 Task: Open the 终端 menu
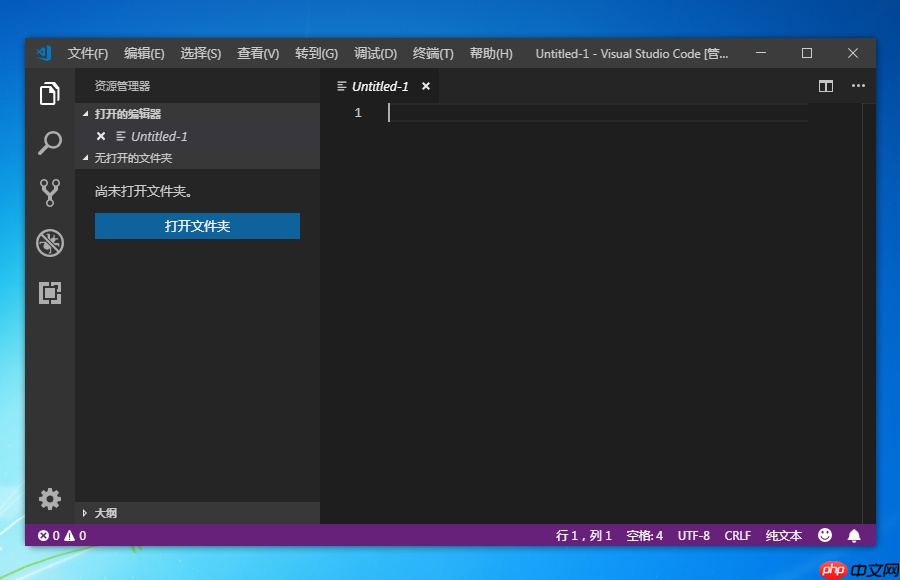(x=431, y=53)
